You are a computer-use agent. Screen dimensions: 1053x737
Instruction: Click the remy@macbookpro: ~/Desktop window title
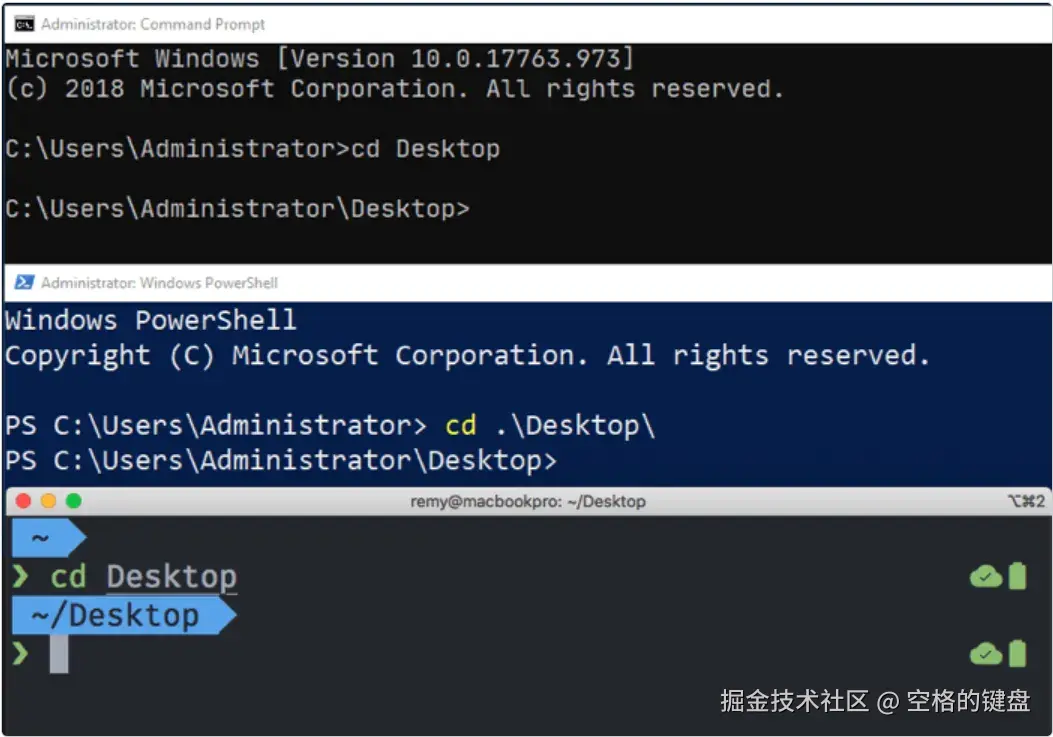tap(528, 501)
